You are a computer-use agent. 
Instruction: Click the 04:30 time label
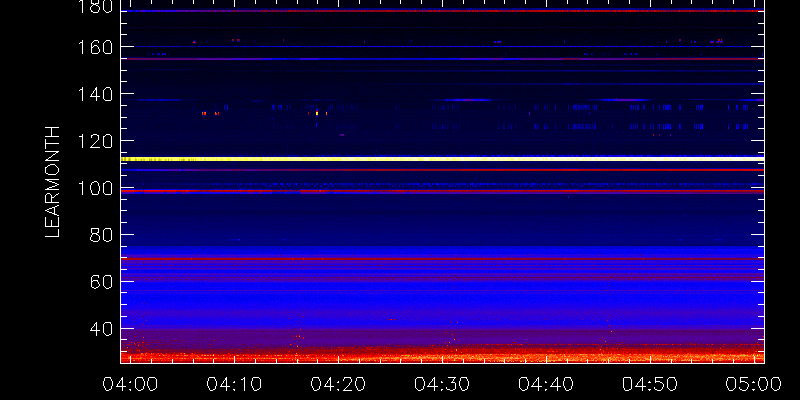click(x=442, y=384)
